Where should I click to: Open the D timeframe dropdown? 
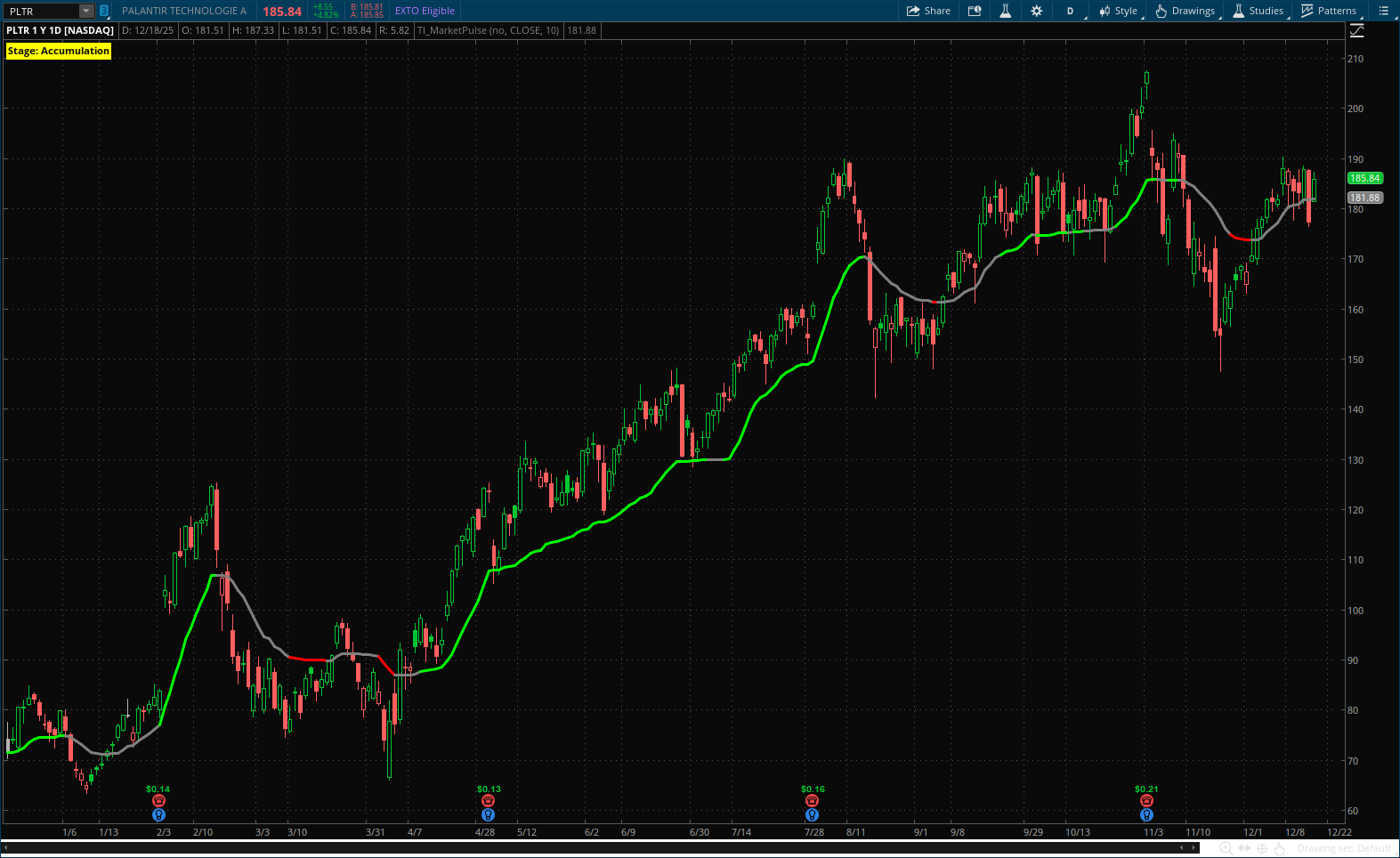(1071, 11)
